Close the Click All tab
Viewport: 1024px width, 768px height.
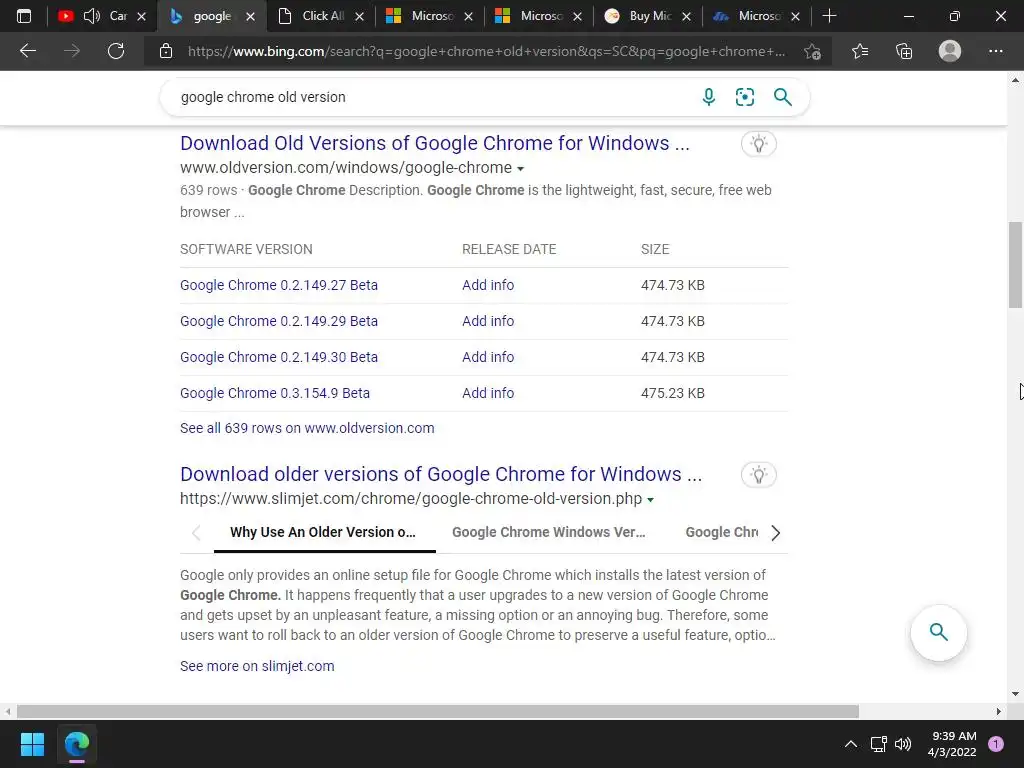click(x=359, y=16)
